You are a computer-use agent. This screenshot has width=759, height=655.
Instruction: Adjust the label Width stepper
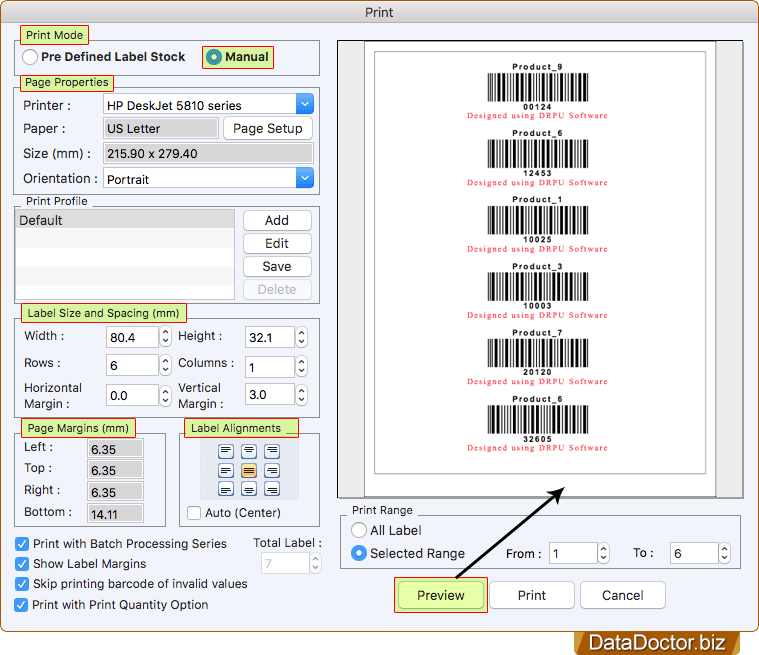[166, 336]
